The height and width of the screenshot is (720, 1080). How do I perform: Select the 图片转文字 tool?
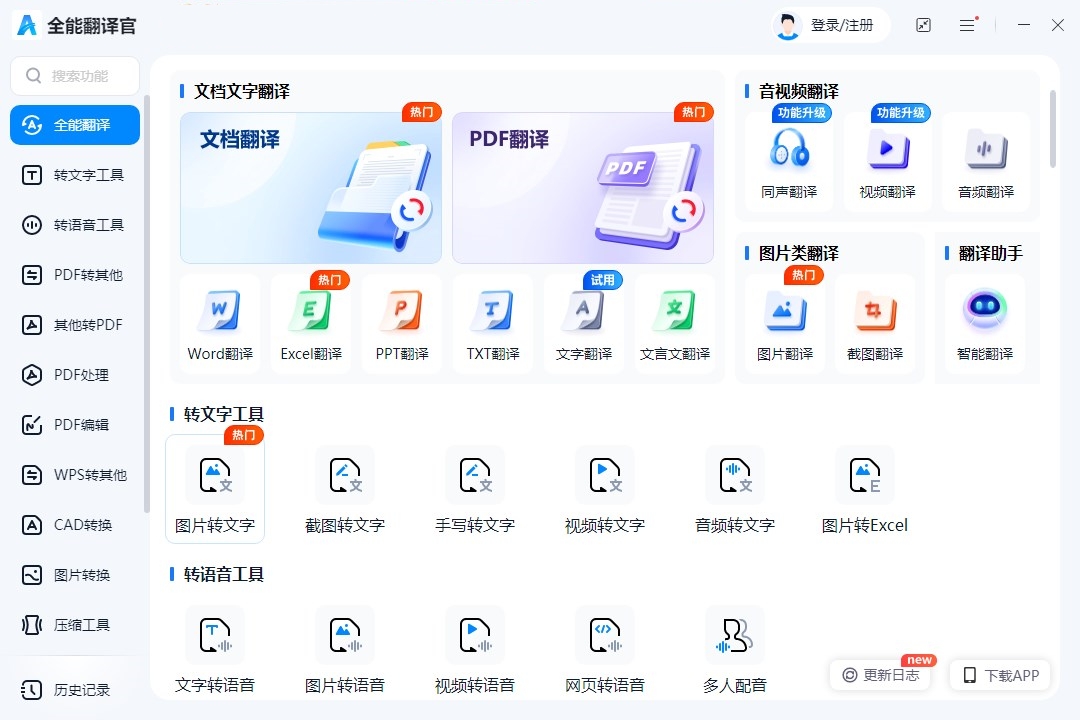(x=215, y=488)
